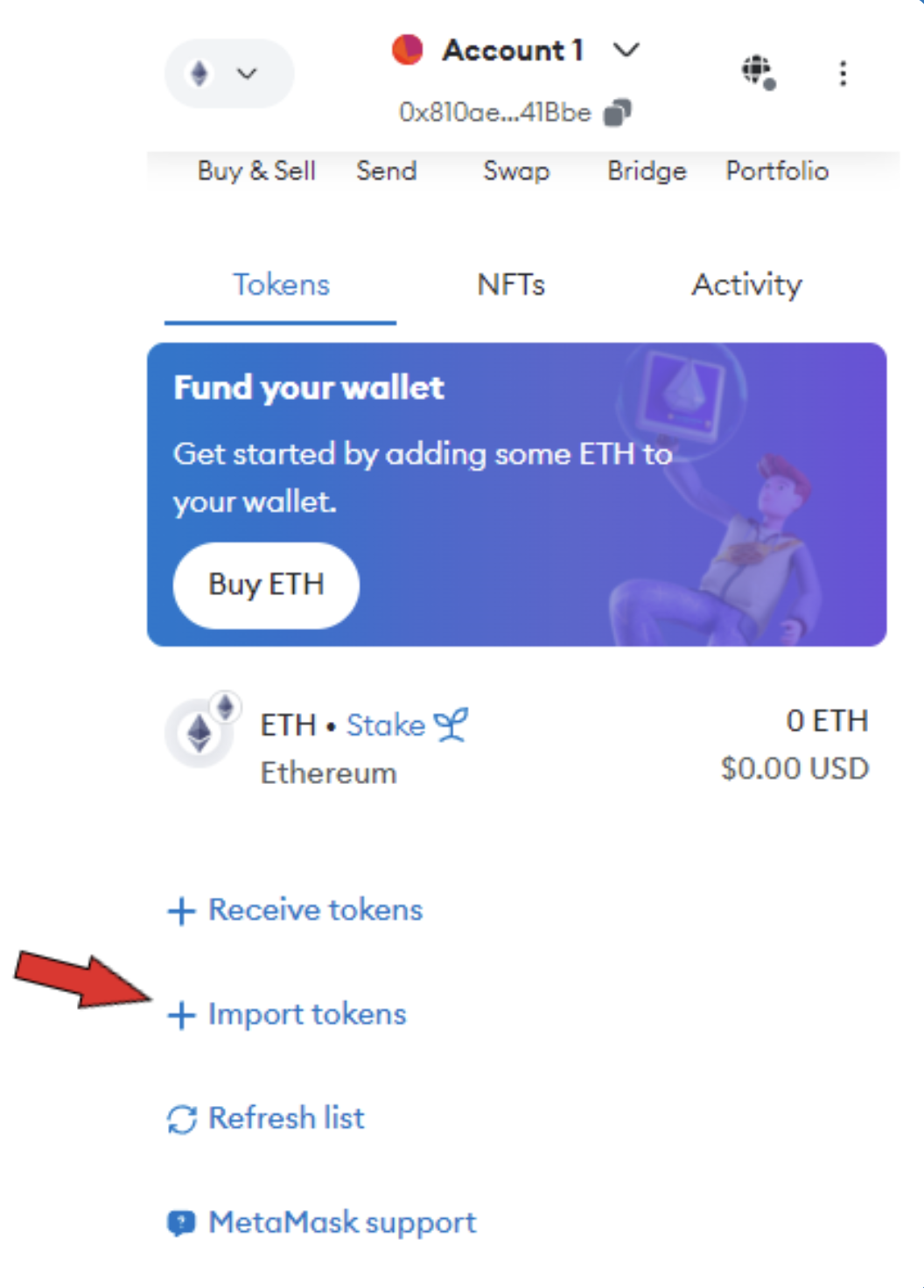This screenshot has width=924, height=1288.
Task: Click the Stake seedling icon
Action: (451, 724)
